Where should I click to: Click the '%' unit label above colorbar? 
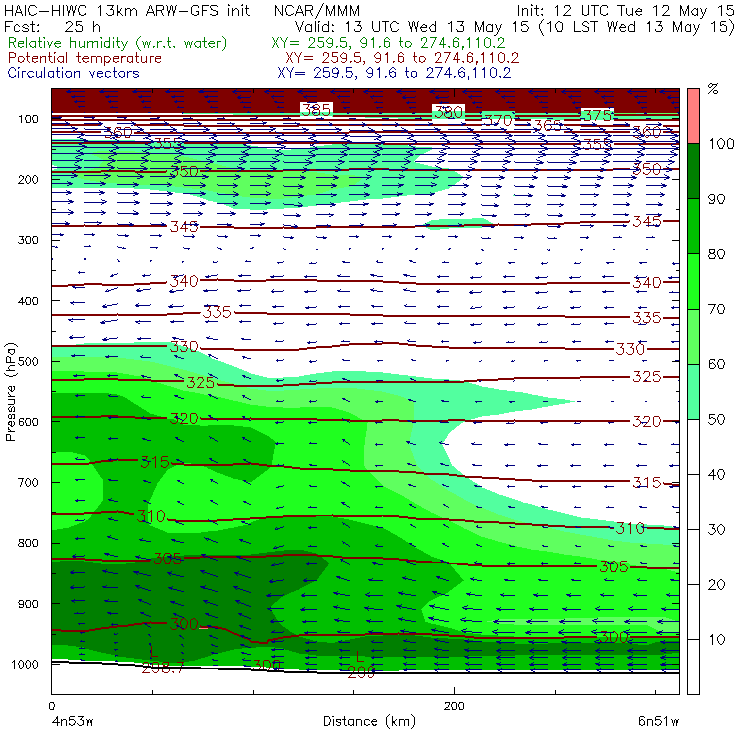pos(713,89)
